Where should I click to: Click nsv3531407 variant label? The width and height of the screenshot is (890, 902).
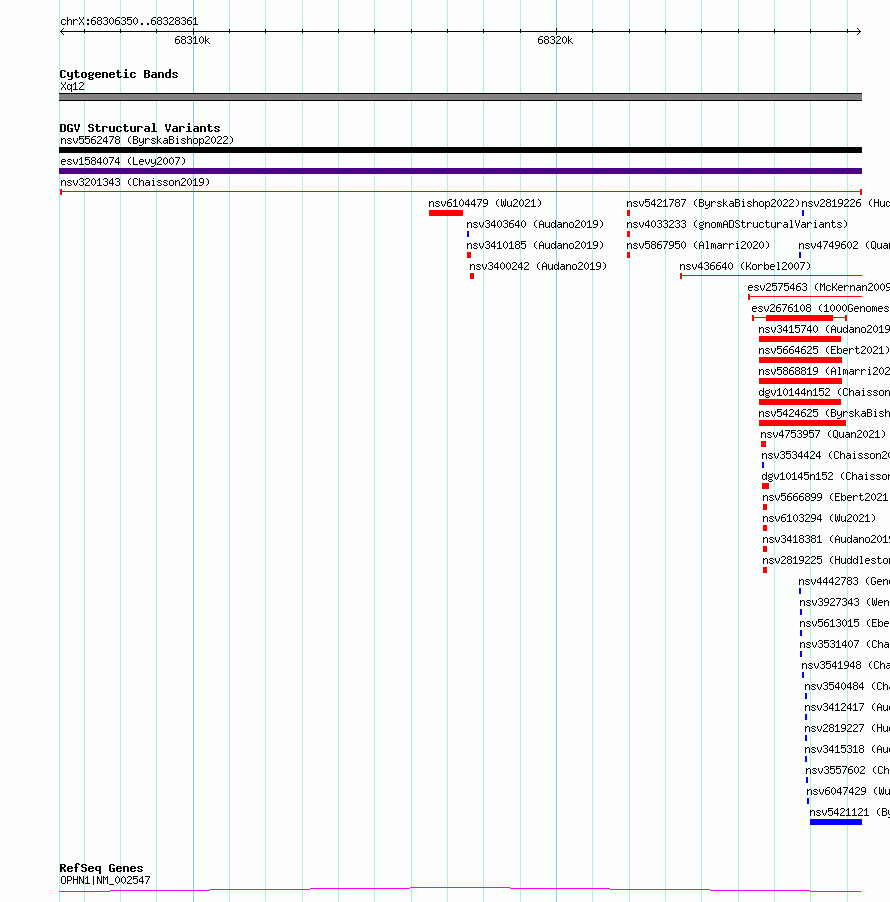point(845,644)
